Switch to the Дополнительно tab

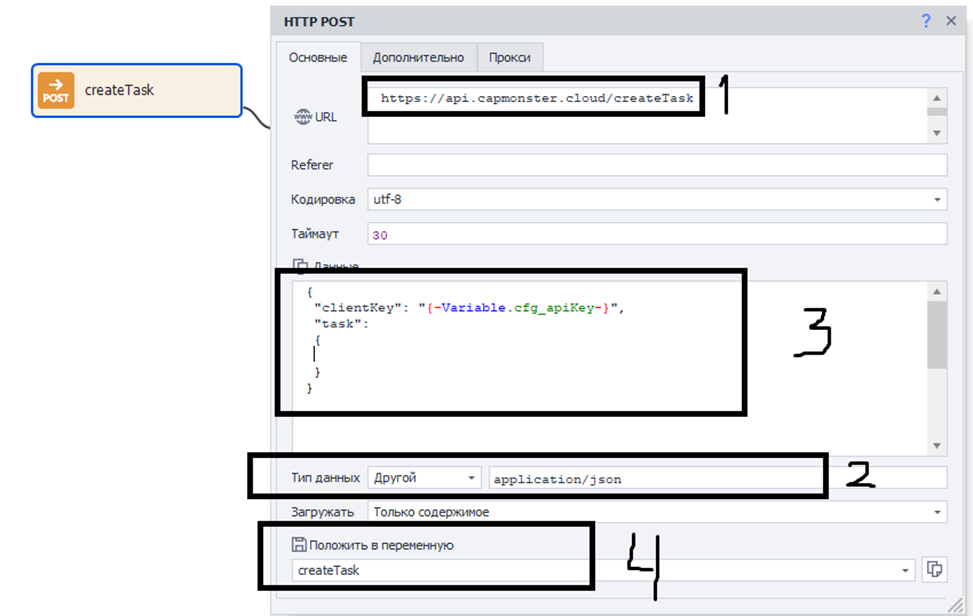pos(419,57)
